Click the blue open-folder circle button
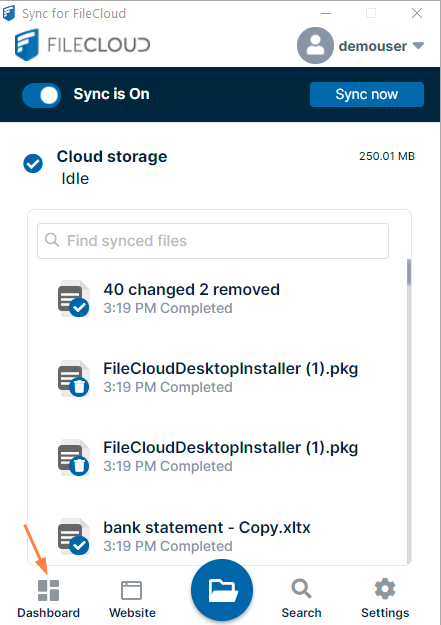Screen dimensions: 441x625 coord(222,590)
